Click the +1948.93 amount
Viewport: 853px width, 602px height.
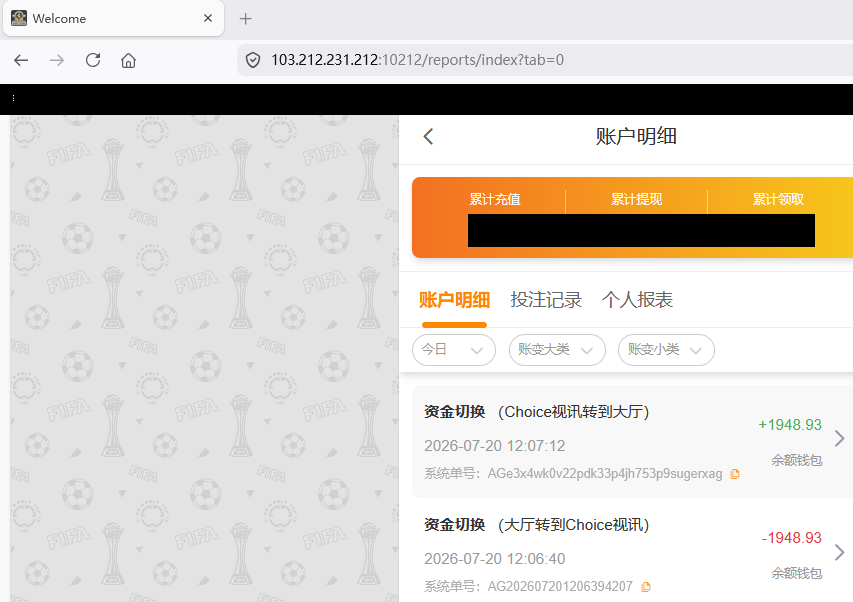click(790, 425)
